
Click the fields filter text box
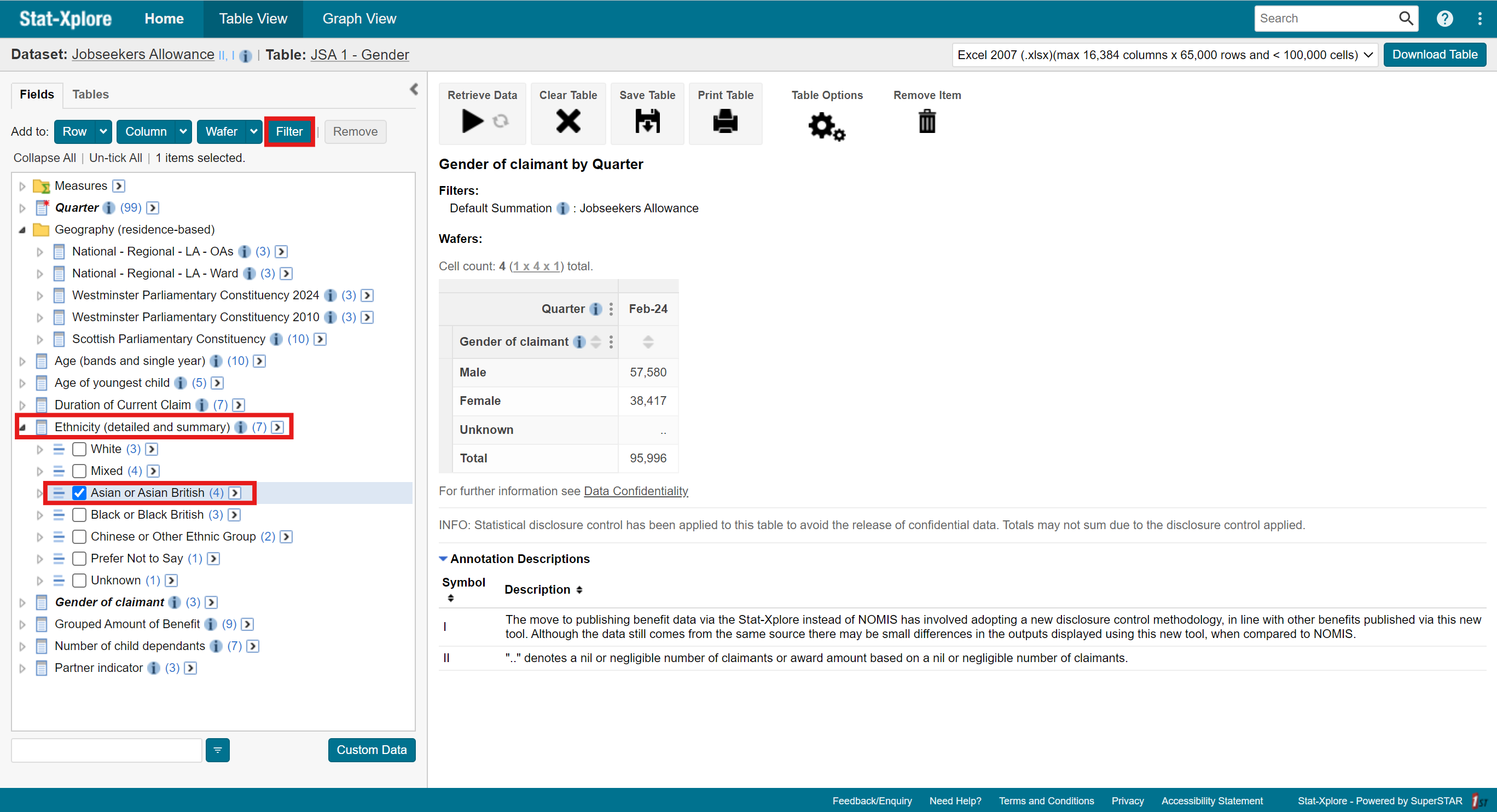point(106,750)
